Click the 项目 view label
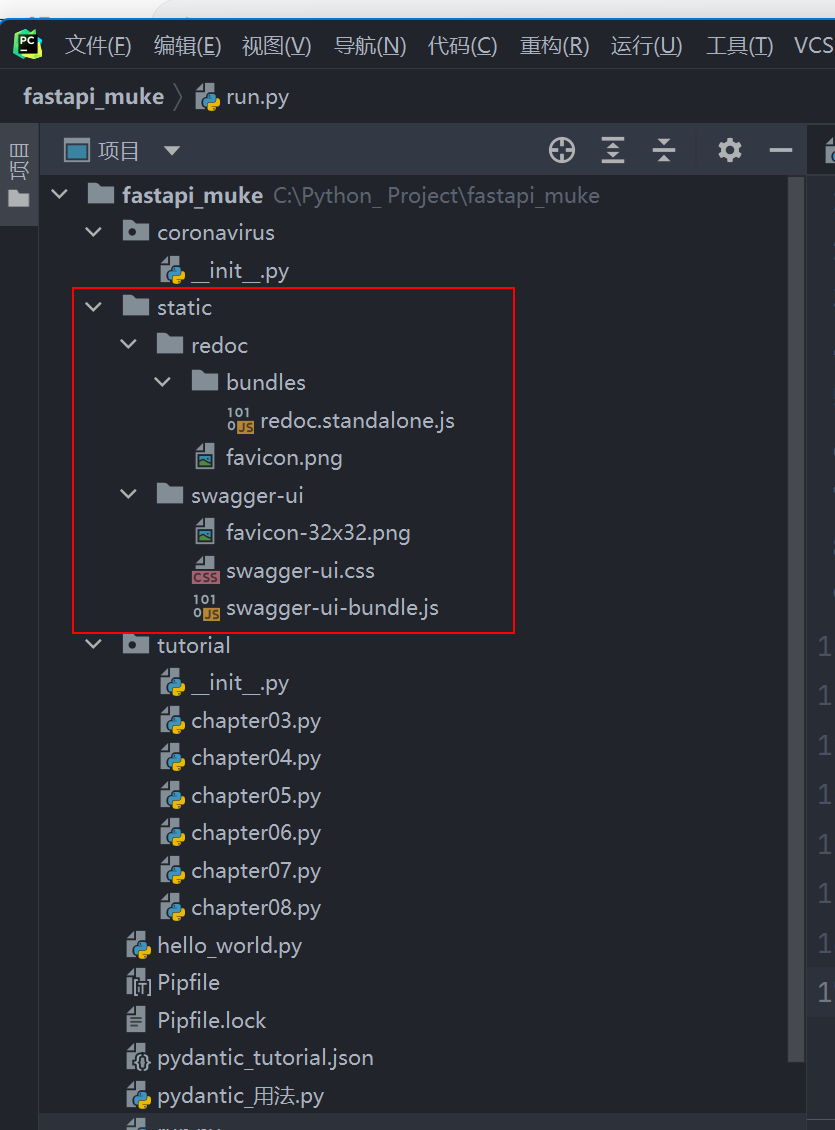 (117, 151)
